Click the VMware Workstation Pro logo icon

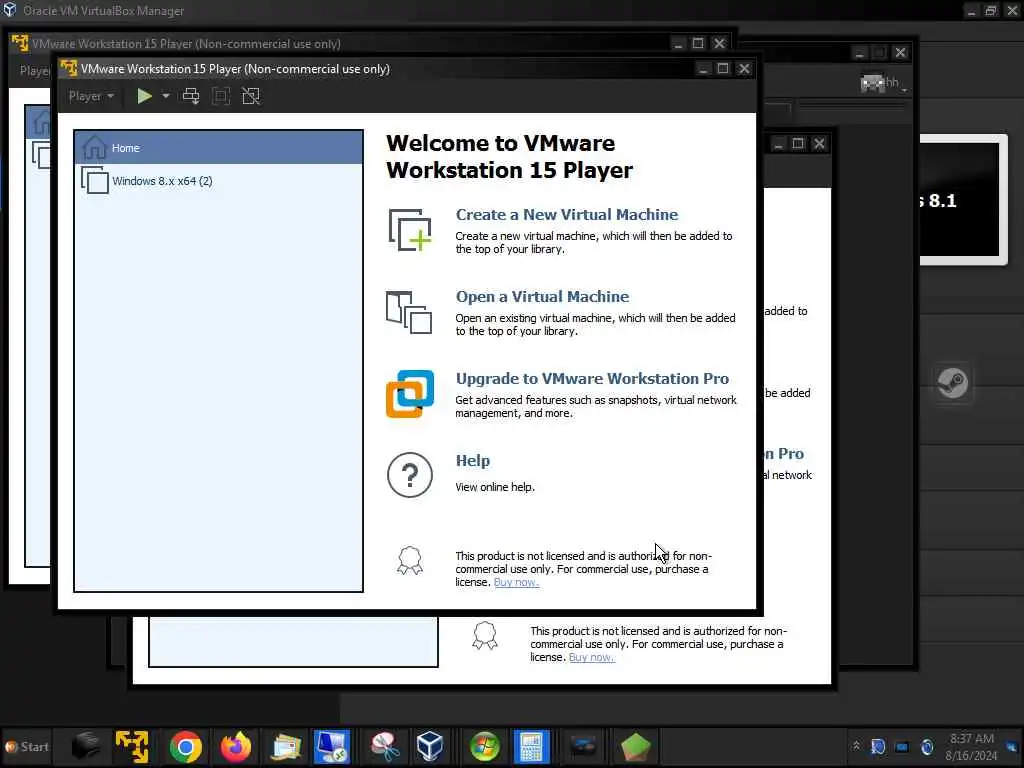pyautogui.click(x=410, y=394)
